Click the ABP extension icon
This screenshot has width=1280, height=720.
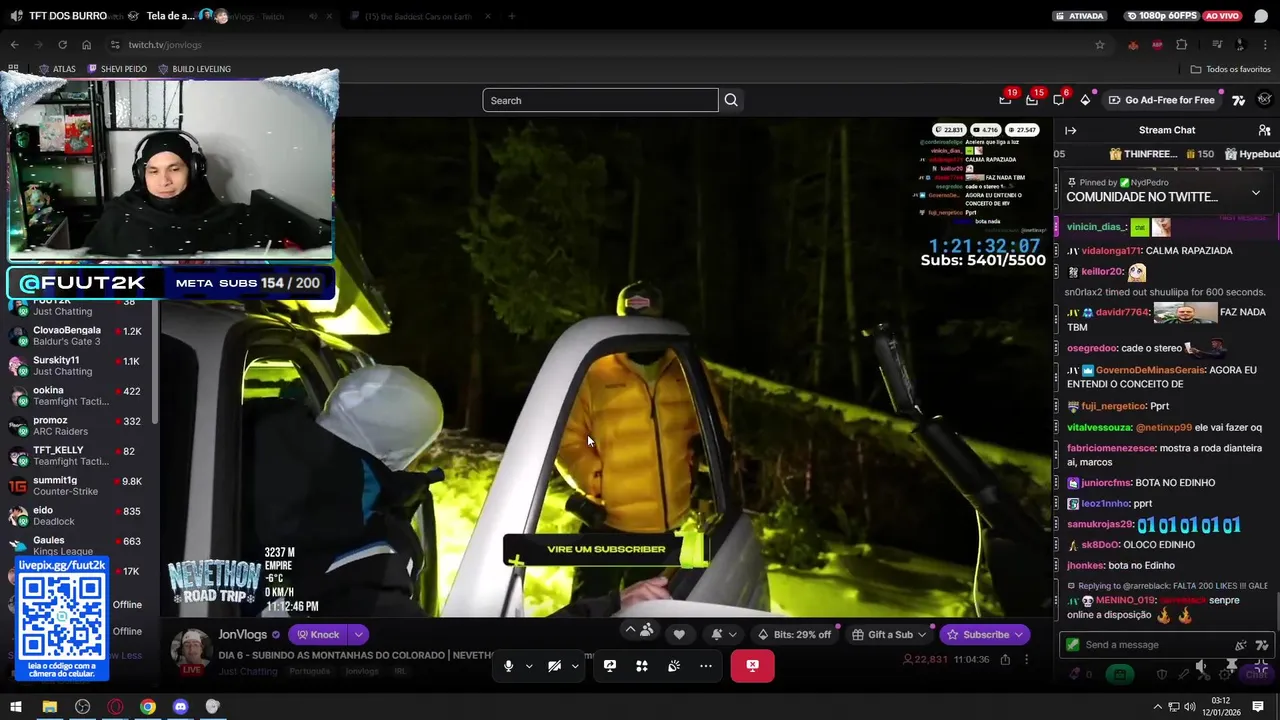(x=1157, y=45)
